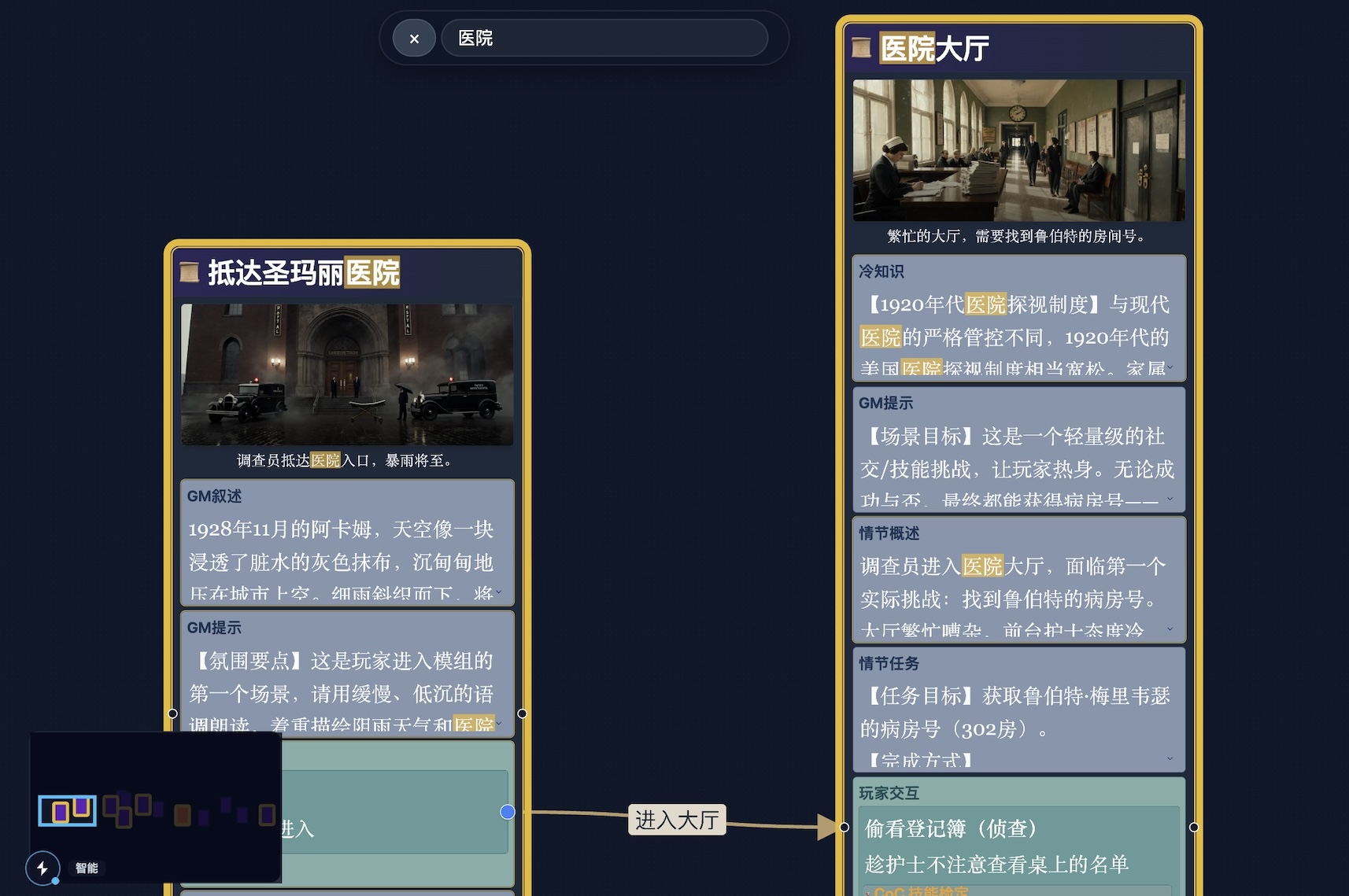Image resolution: width=1349 pixels, height=896 pixels.
Task: Click the progress ring around the 智能 button
Action: (x=42, y=851)
